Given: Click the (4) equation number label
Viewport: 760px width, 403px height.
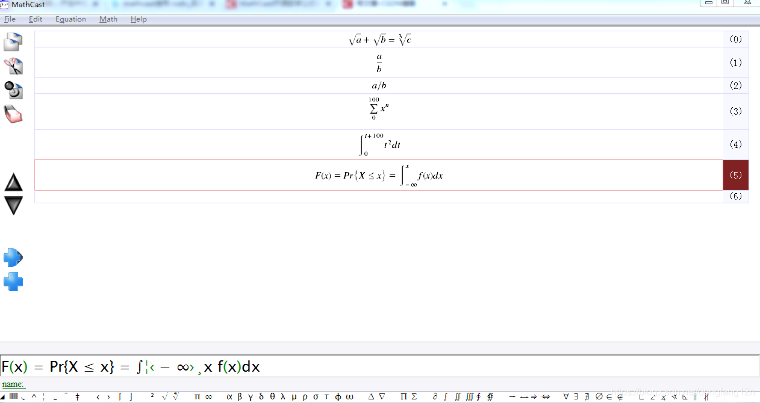Looking at the screenshot, I should [x=736, y=144].
